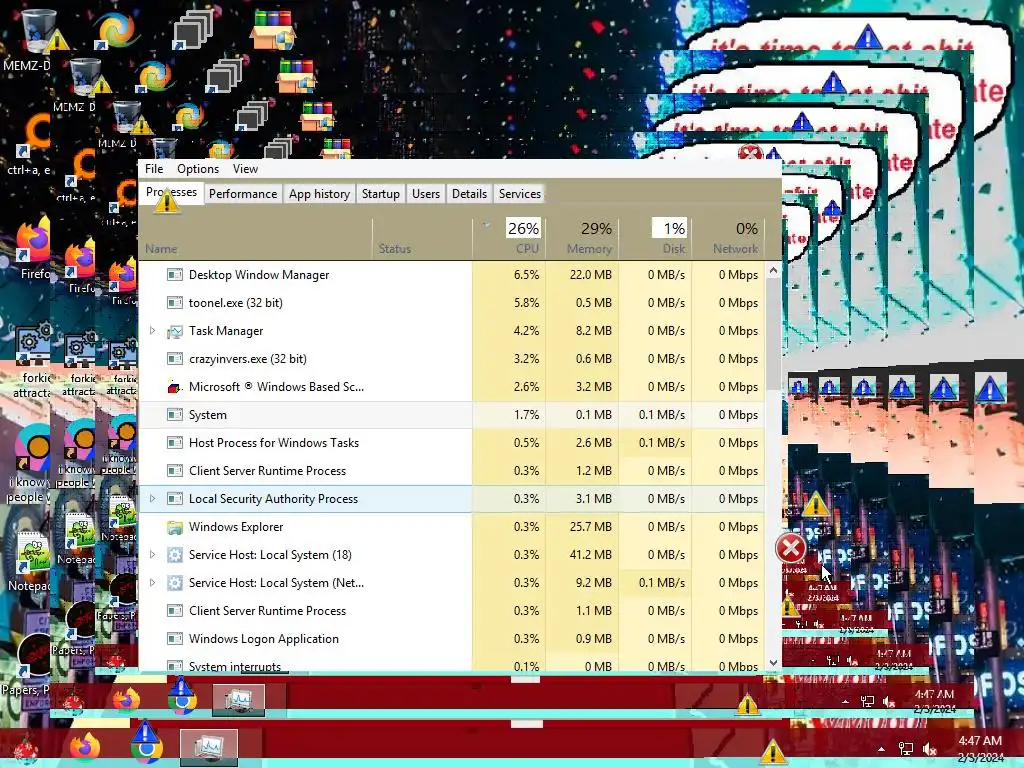The image size is (1024, 768).
Task: Sort processes by the CPU column
Action: pyautogui.click(x=509, y=238)
